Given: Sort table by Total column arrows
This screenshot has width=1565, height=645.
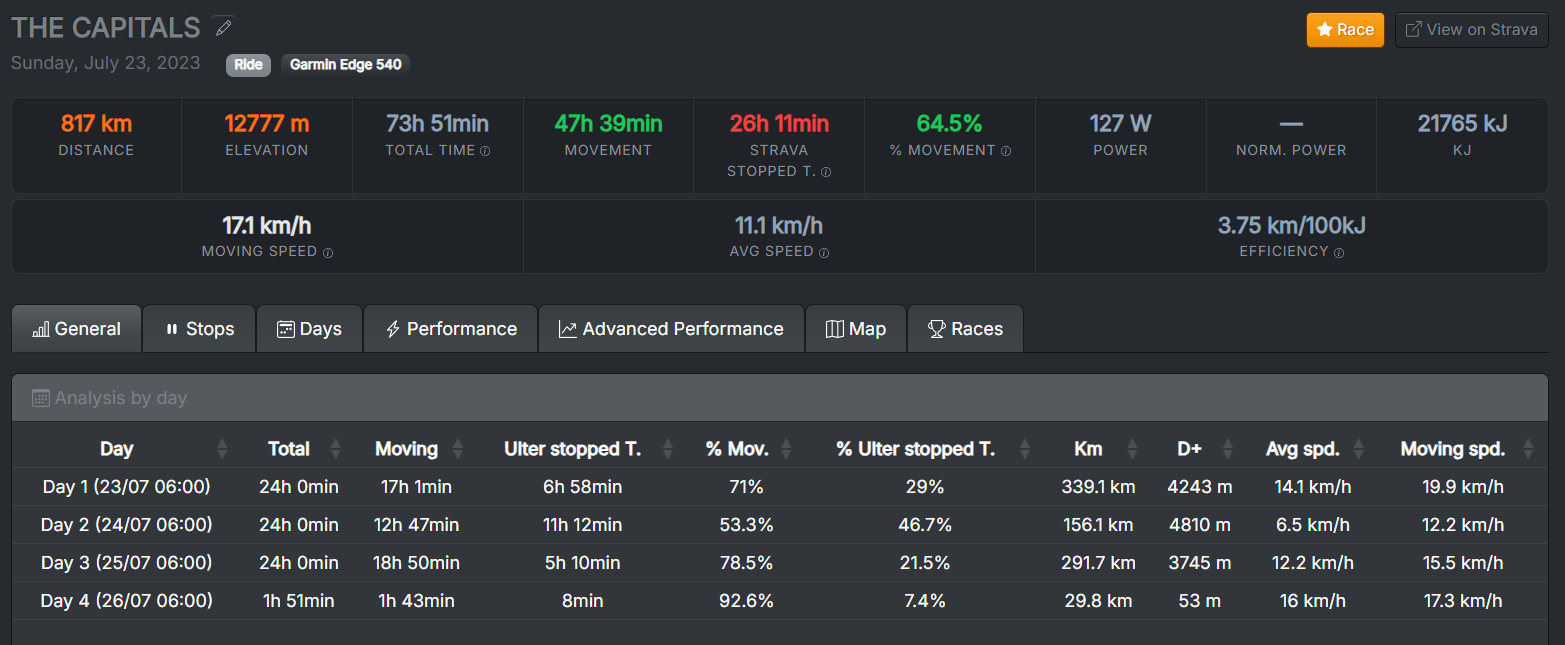Looking at the screenshot, I should [x=336, y=449].
